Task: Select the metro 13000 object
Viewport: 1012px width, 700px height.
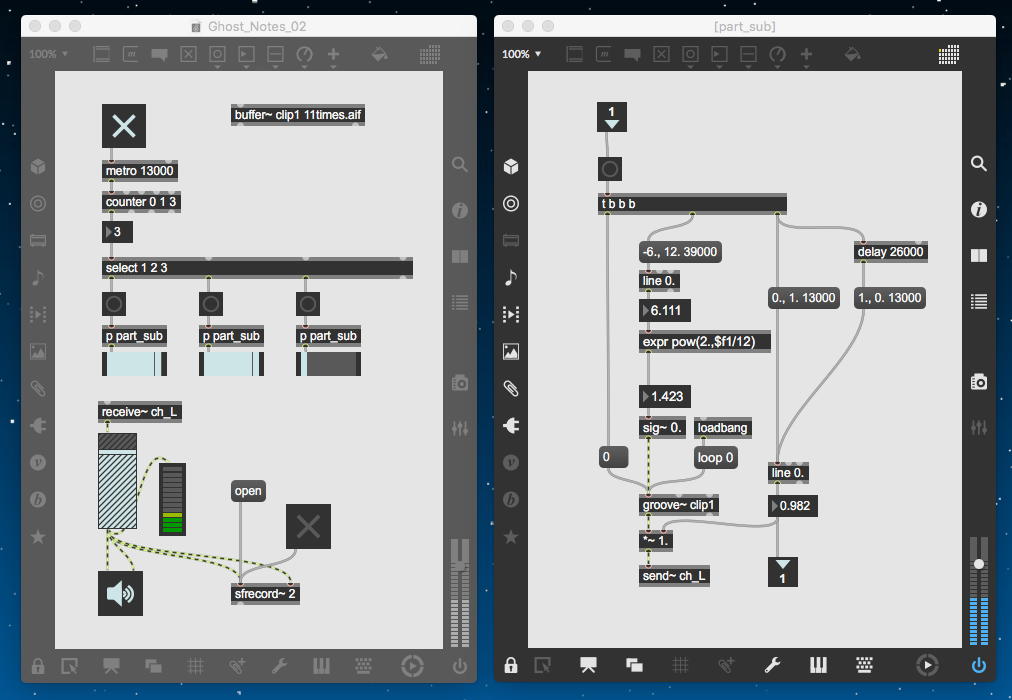Action: coord(139,171)
